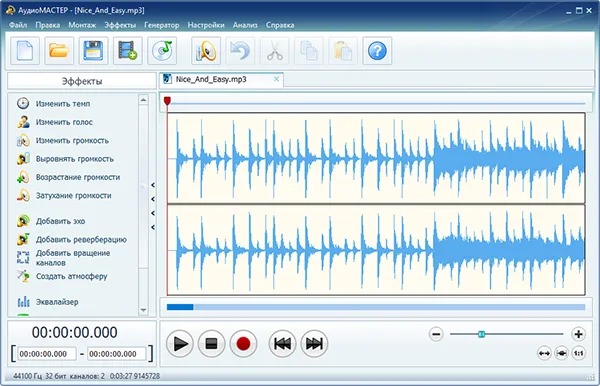Open the Монтаж menu
The image size is (600, 386).
pos(82,25)
